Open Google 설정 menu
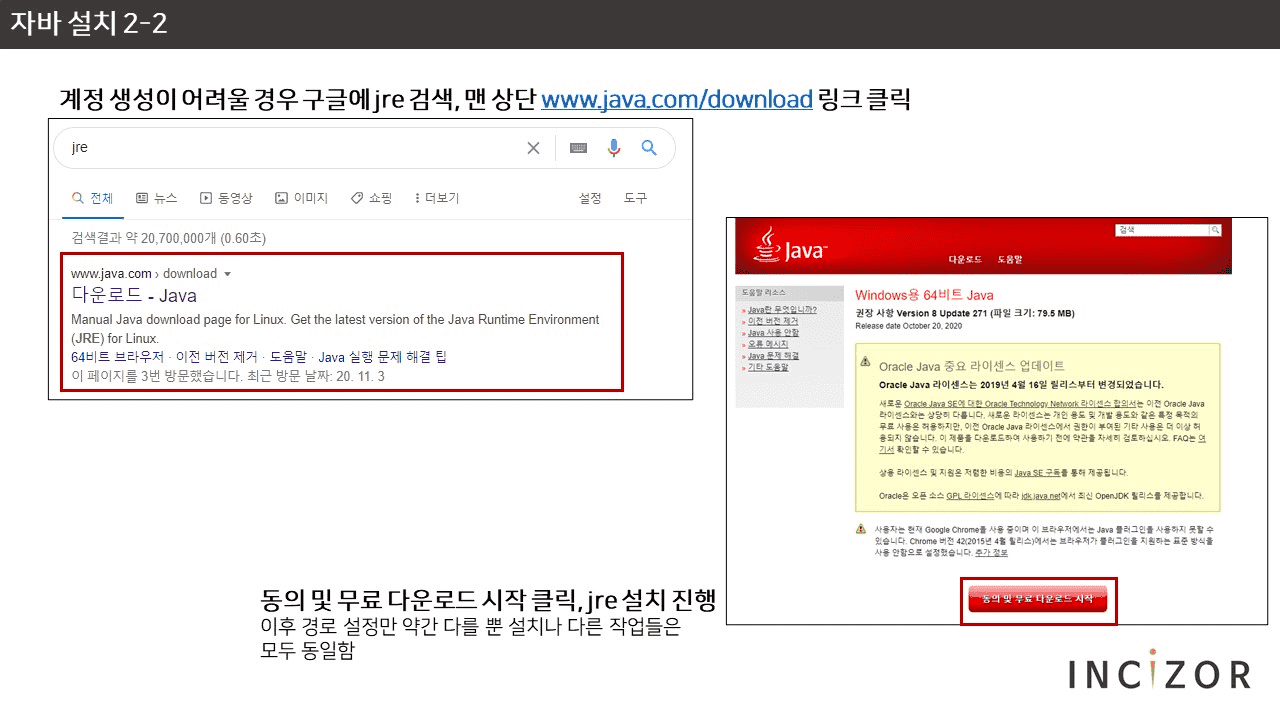 click(590, 198)
